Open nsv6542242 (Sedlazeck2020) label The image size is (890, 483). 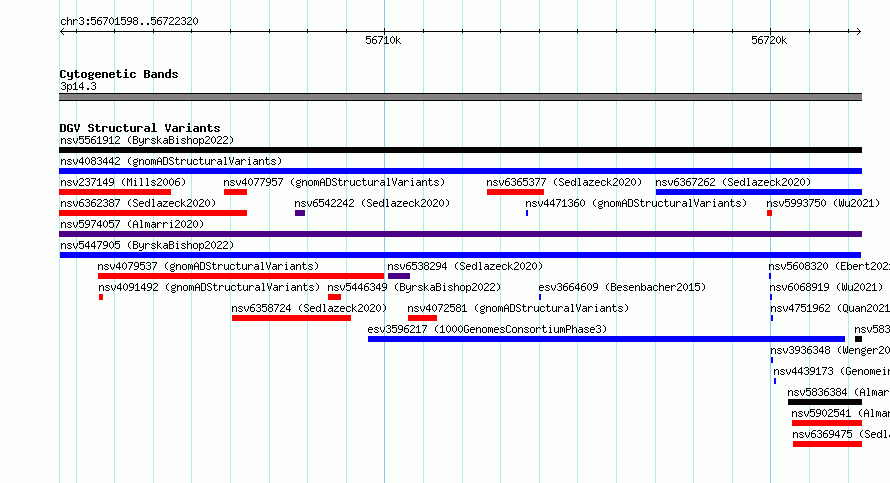(x=372, y=203)
